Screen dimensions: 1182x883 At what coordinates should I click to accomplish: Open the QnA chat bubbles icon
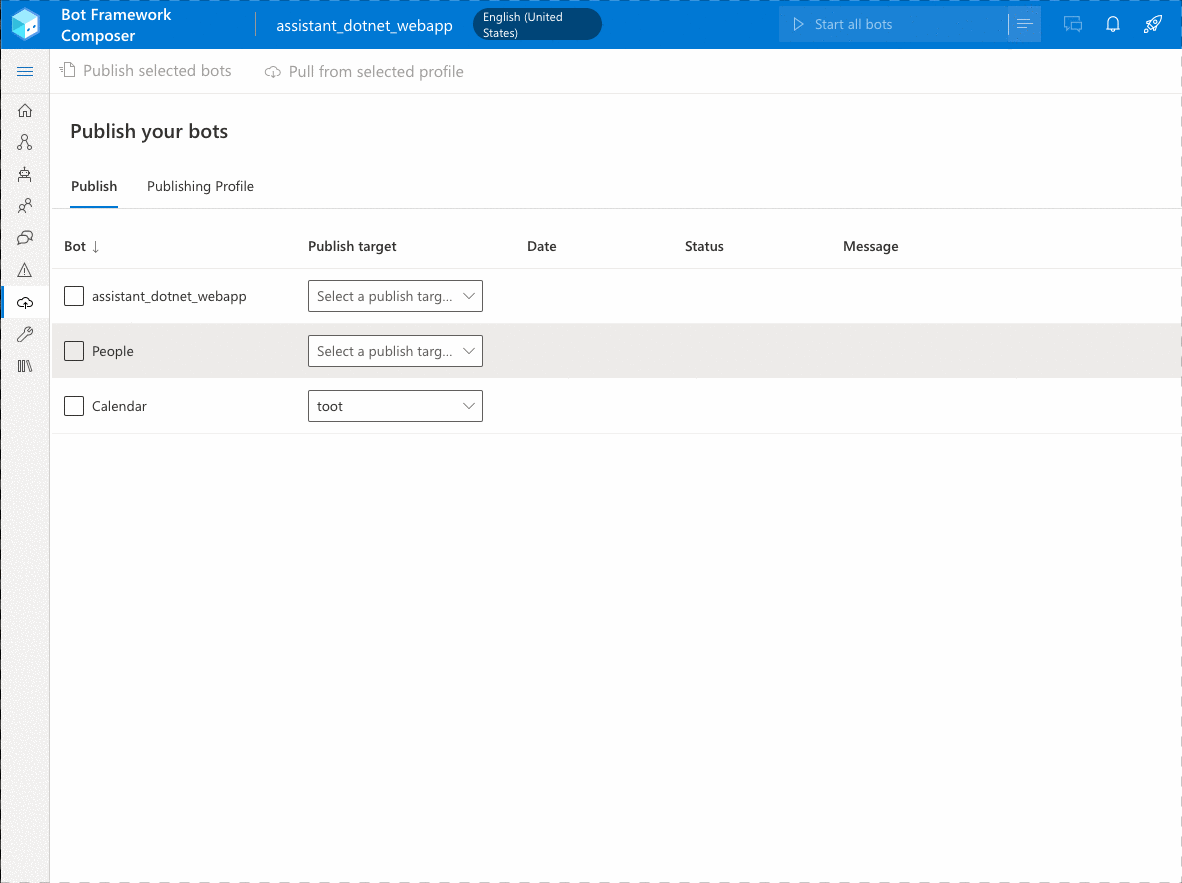point(25,238)
